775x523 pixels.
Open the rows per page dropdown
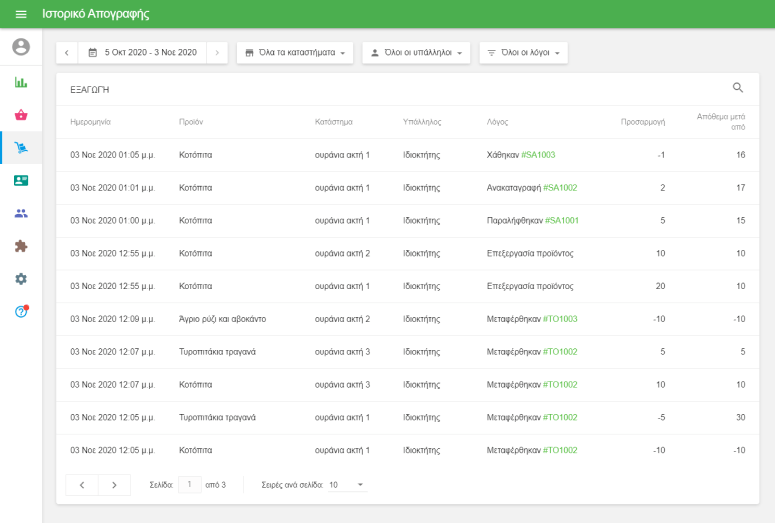pos(347,485)
